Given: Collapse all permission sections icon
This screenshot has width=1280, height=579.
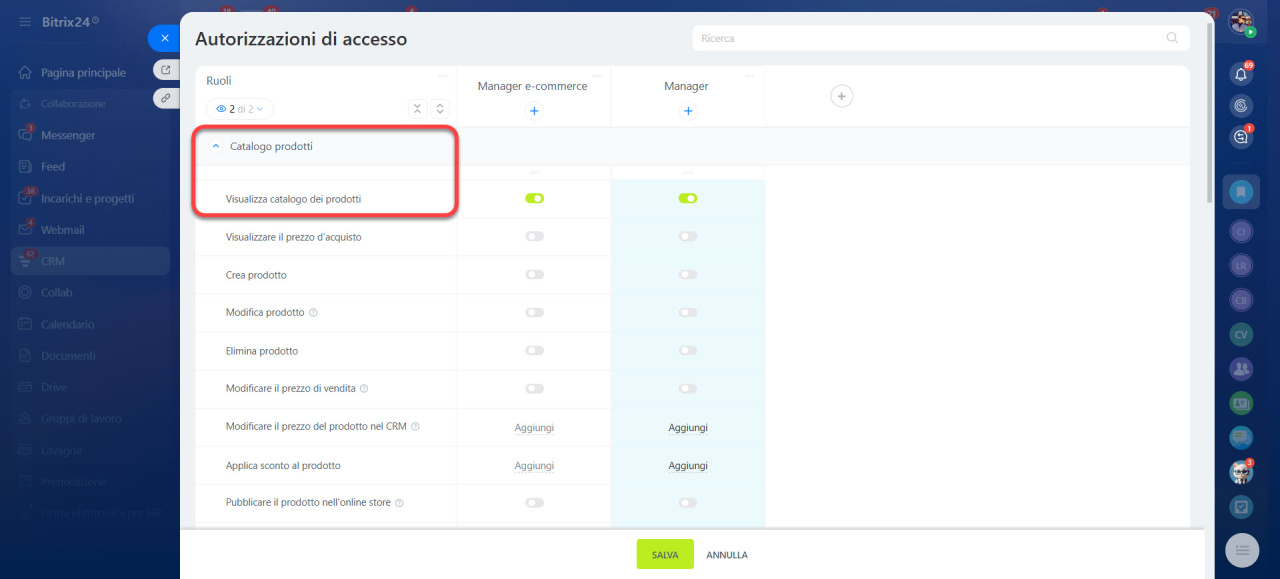Looking at the screenshot, I should tap(418, 109).
